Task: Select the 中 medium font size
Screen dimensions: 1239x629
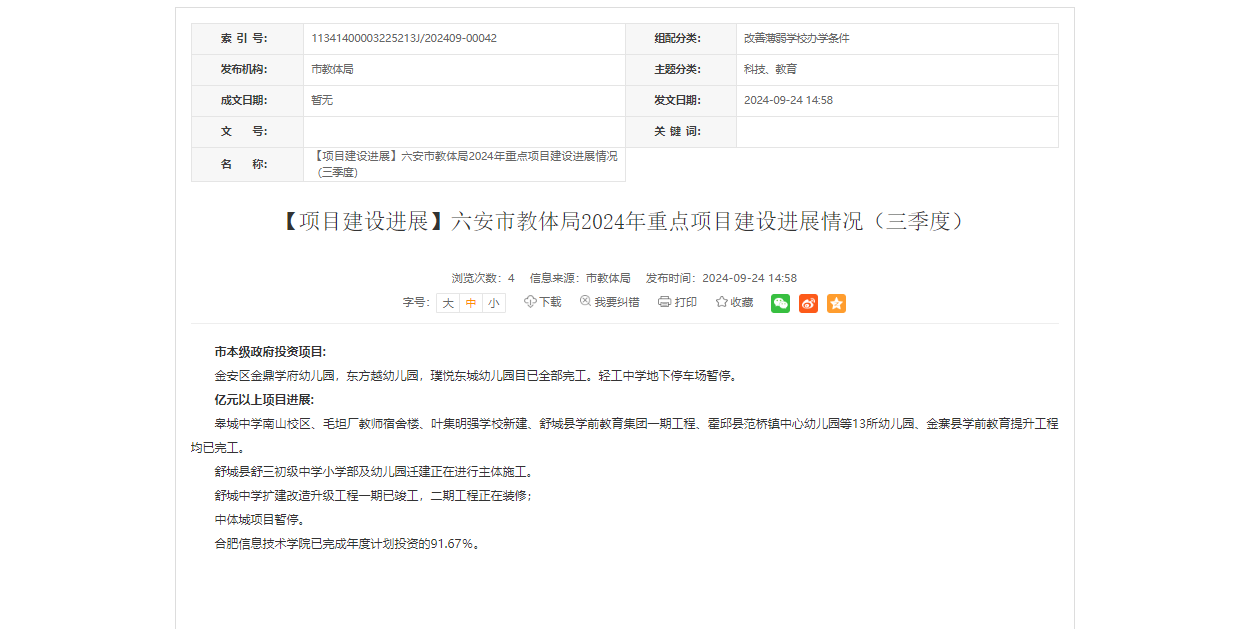Action: click(471, 303)
